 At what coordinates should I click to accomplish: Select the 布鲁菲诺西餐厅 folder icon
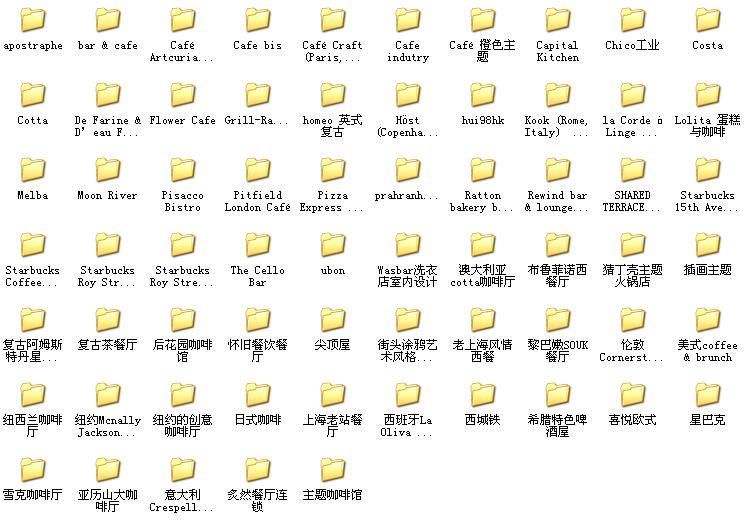click(558, 245)
